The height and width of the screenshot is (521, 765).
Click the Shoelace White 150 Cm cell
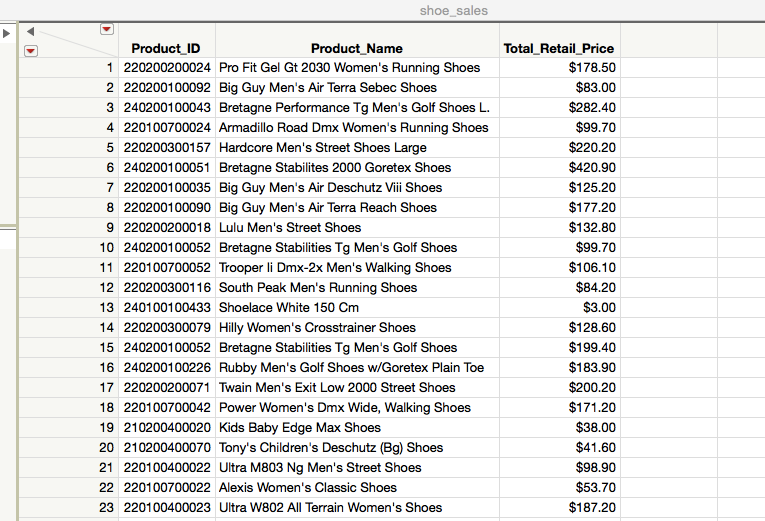[x=289, y=308]
